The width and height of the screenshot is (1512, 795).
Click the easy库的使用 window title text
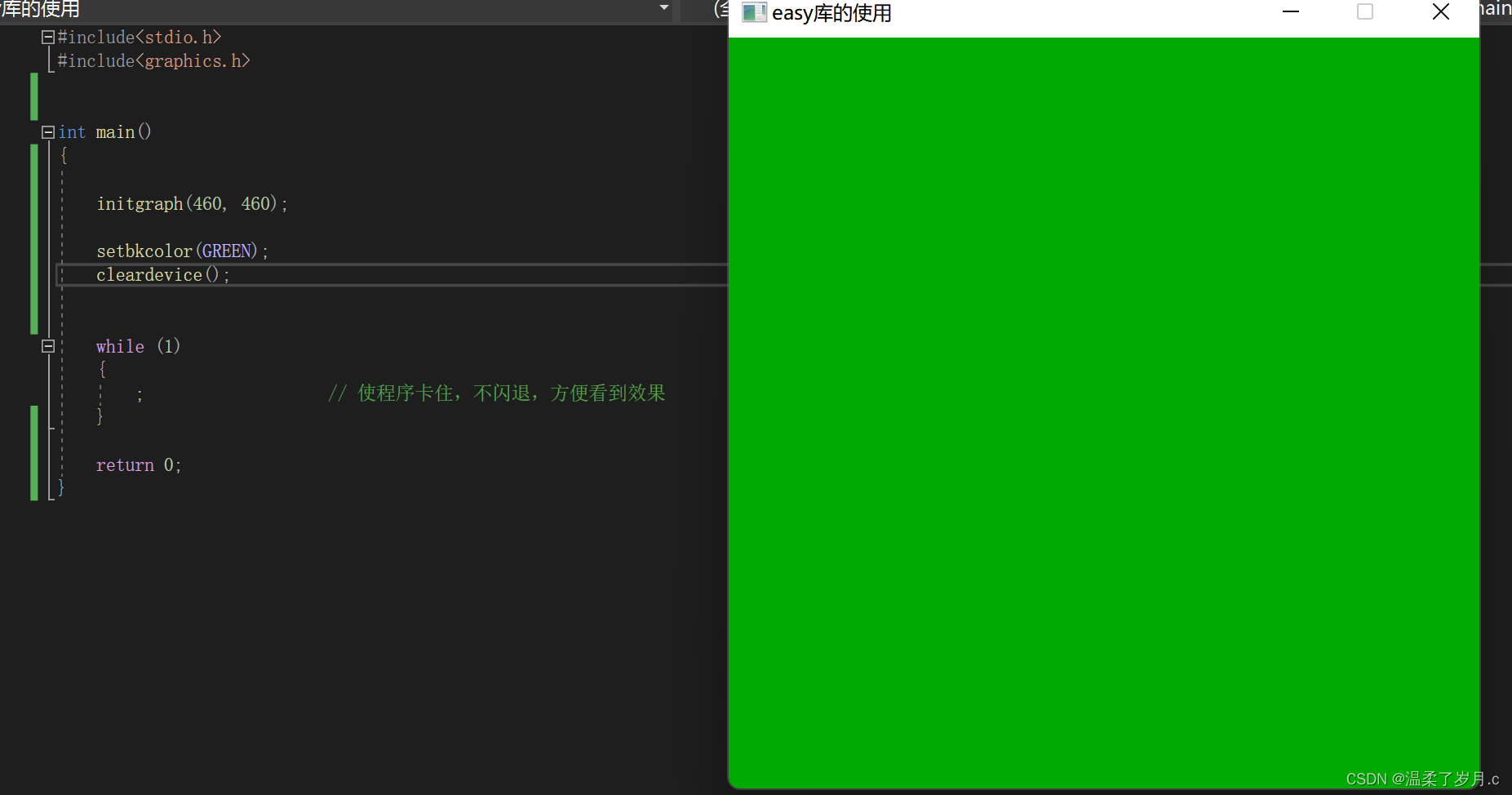tap(831, 13)
